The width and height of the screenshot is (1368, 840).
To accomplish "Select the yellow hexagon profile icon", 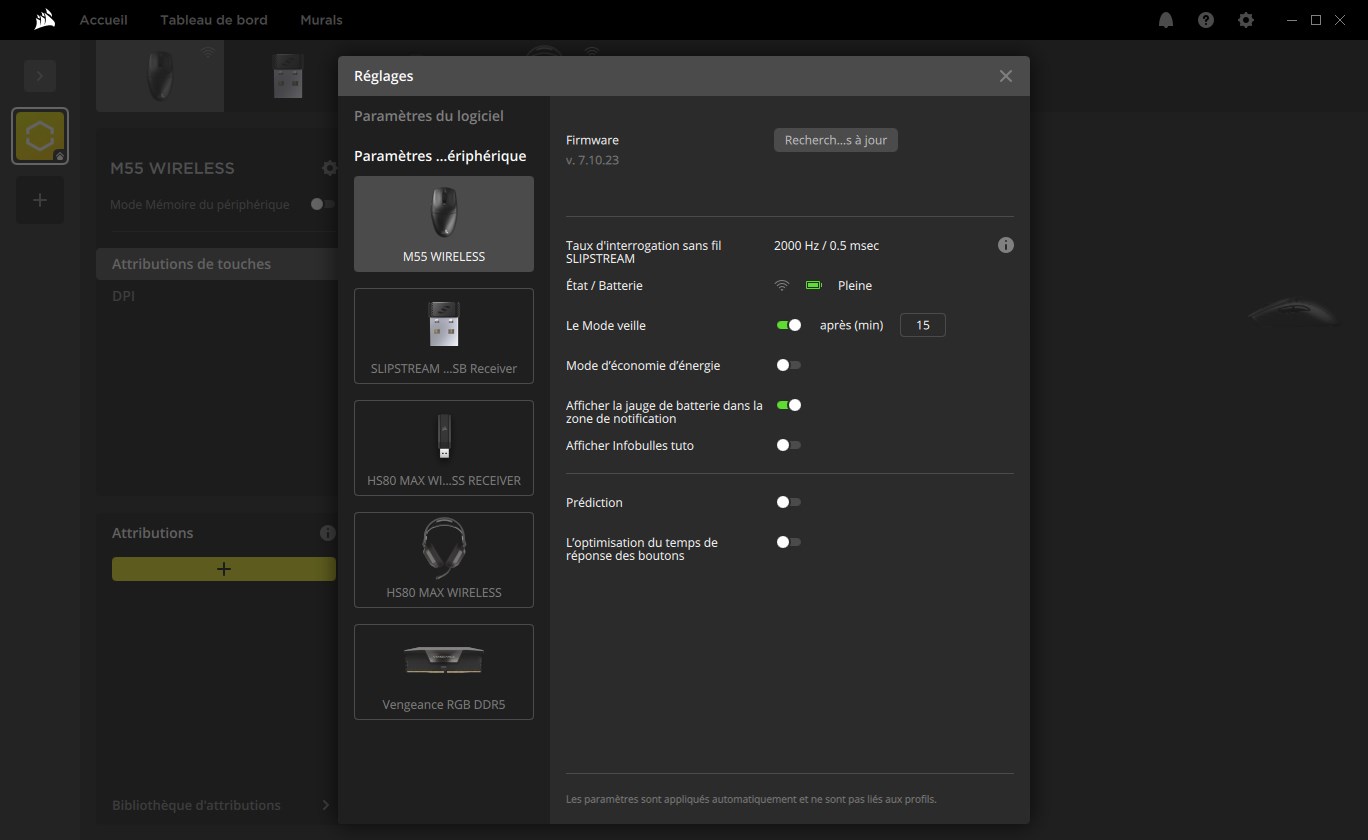I will (40, 136).
